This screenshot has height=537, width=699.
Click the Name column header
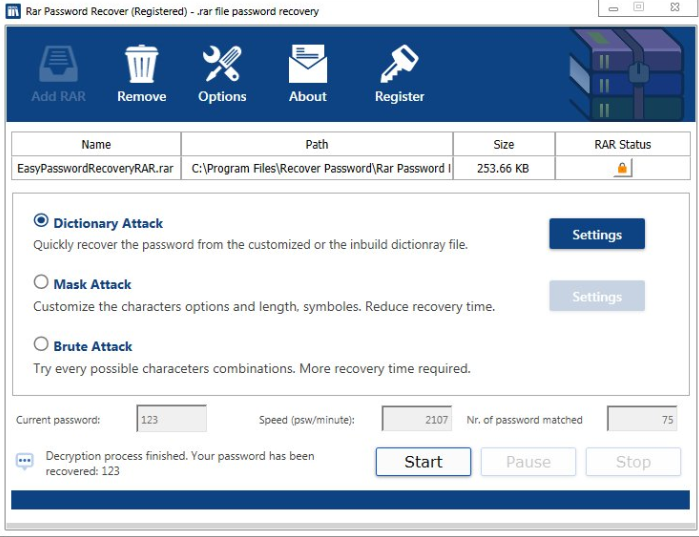(96, 144)
